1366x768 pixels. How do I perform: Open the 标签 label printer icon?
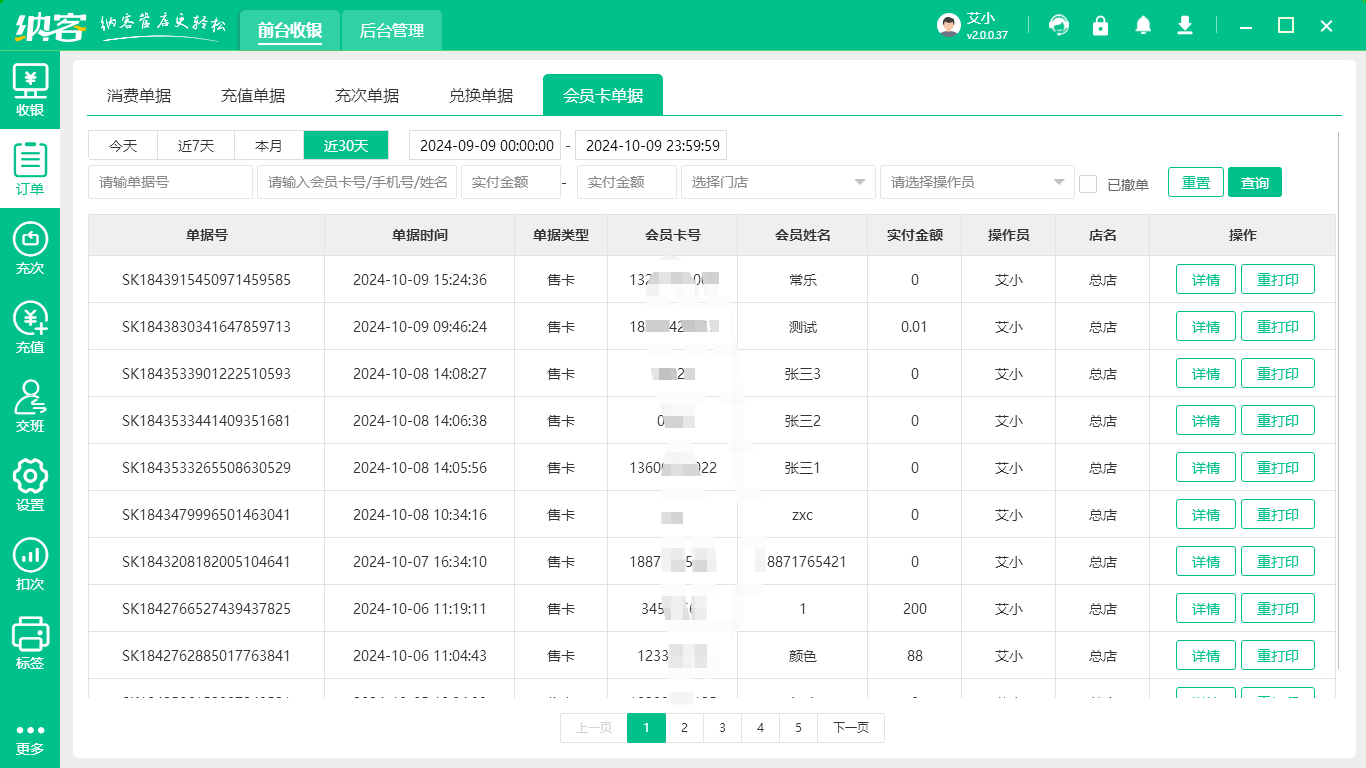click(30, 643)
